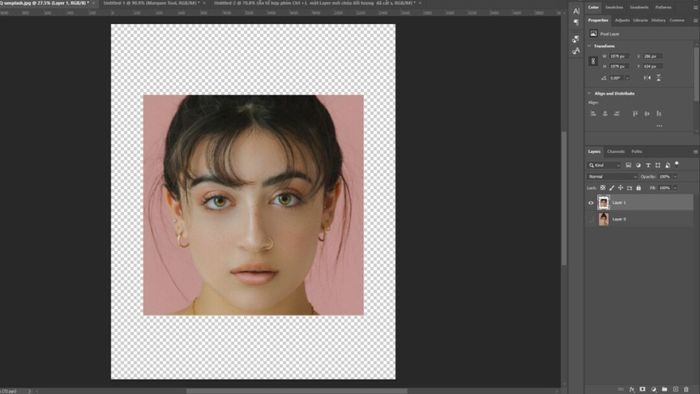Viewport: 700px width, 394px height.
Task: Switch to the Paths tab
Action: pos(637,152)
